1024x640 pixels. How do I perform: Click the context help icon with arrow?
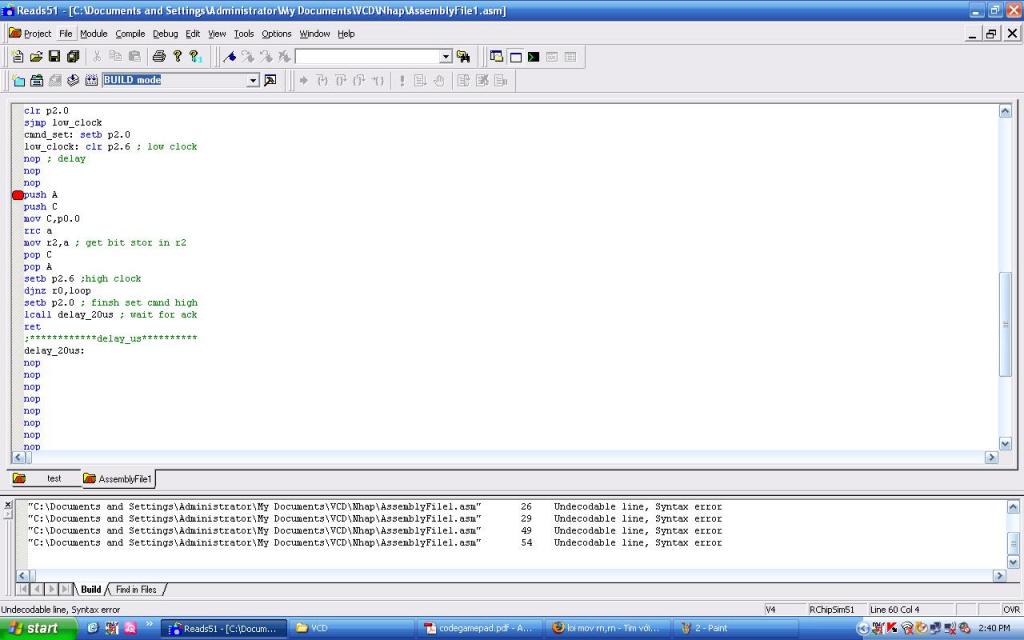coord(195,57)
